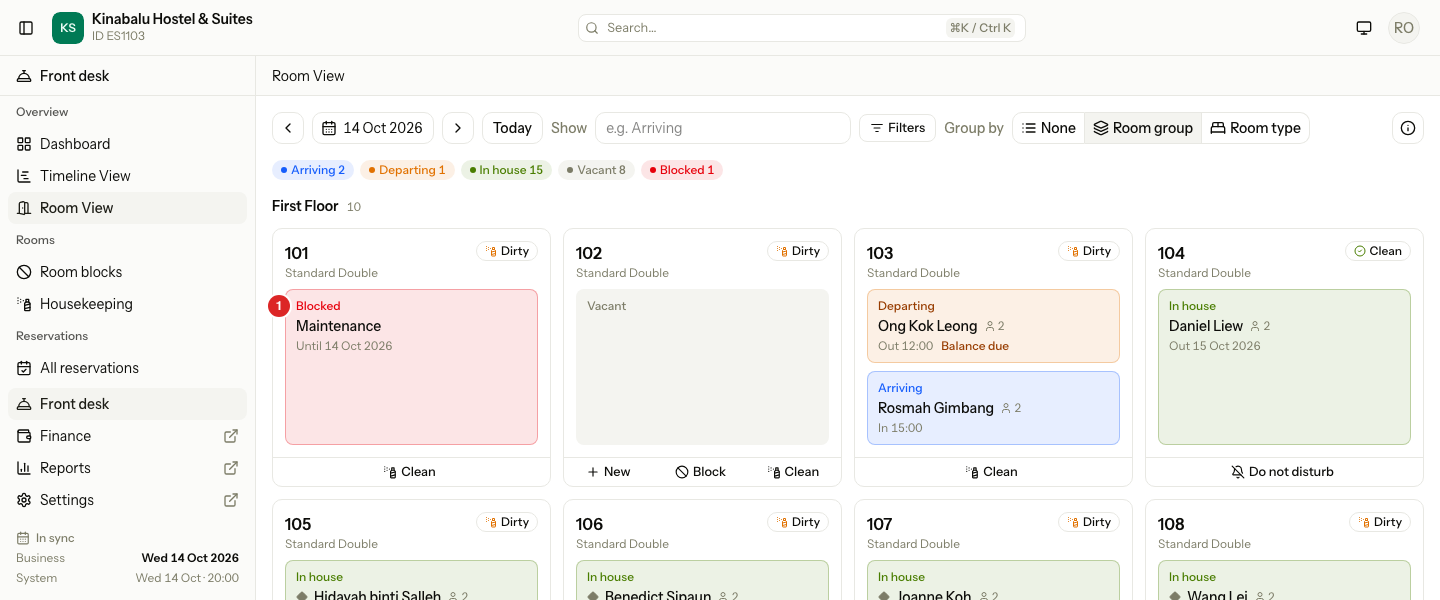Viewport: 1440px width, 600px height.
Task: Go to previous day arrow
Action: click(288, 128)
